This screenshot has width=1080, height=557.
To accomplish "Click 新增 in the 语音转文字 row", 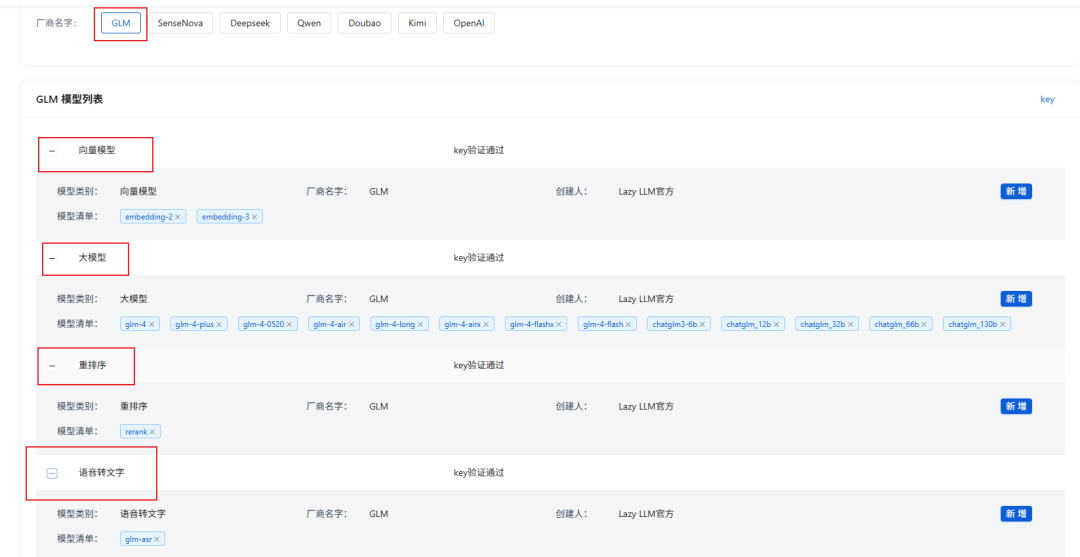I will pos(1016,514).
